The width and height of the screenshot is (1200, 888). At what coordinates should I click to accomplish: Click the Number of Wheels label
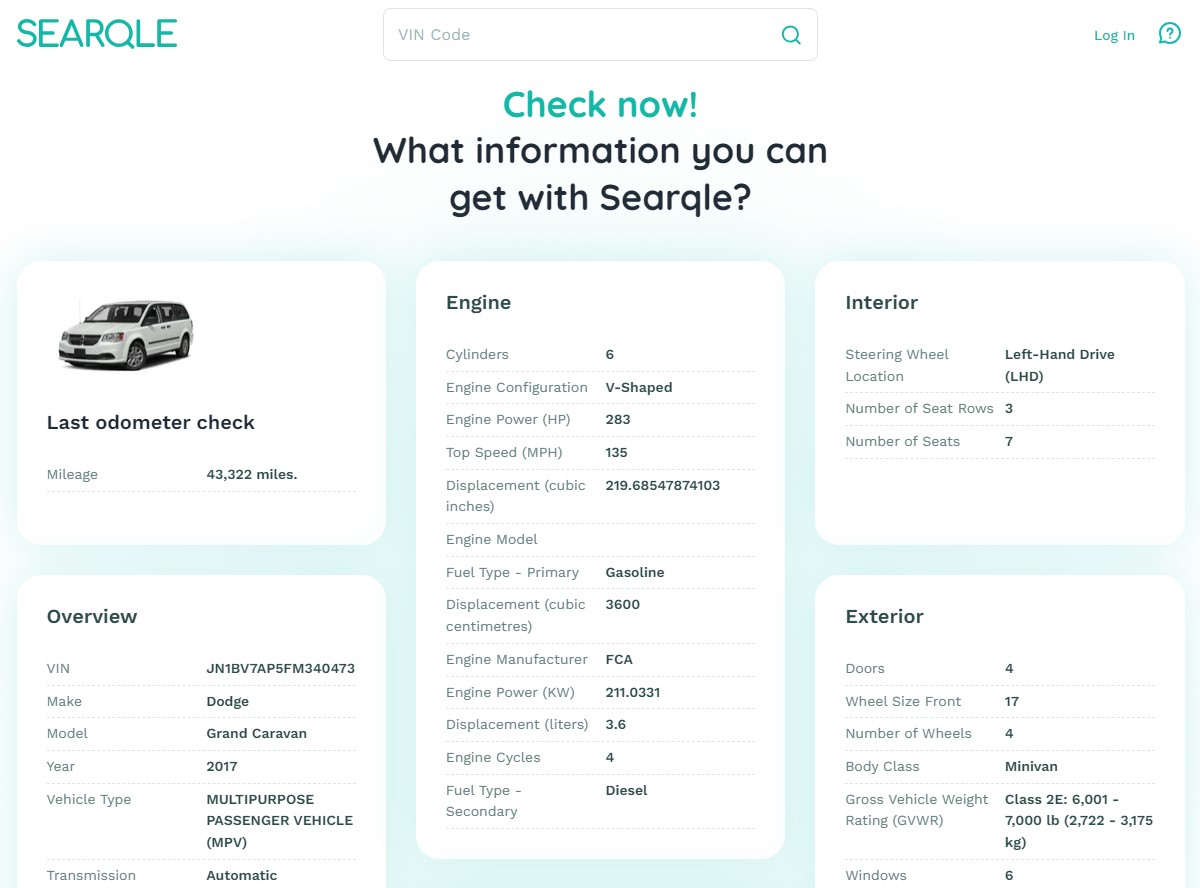(908, 733)
